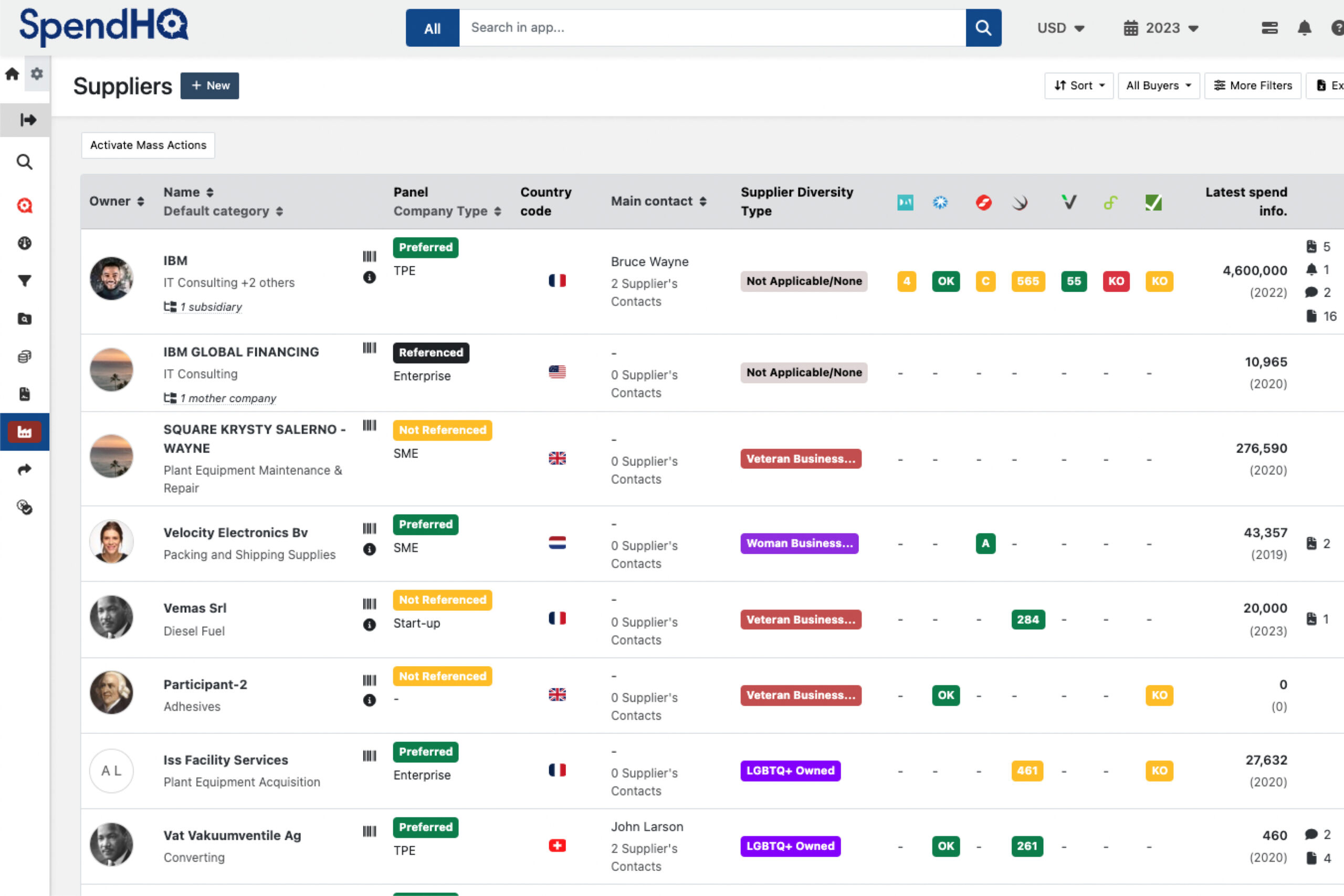This screenshot has height=896, width=1344.
Task: Click the blue snowflake rating column icon
Action: [x=940, y=202]
